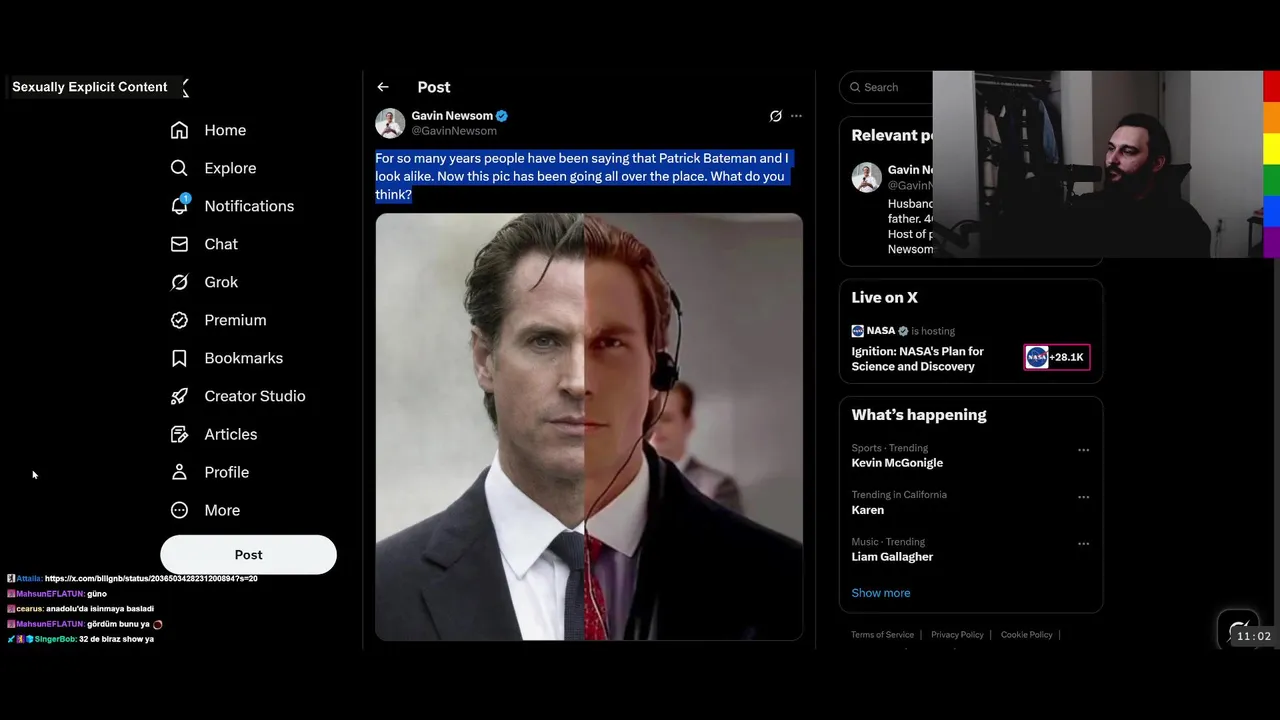Open Notifications bell icon with badge
Viewport: 1280px width, 720px height.
(179, 205)
